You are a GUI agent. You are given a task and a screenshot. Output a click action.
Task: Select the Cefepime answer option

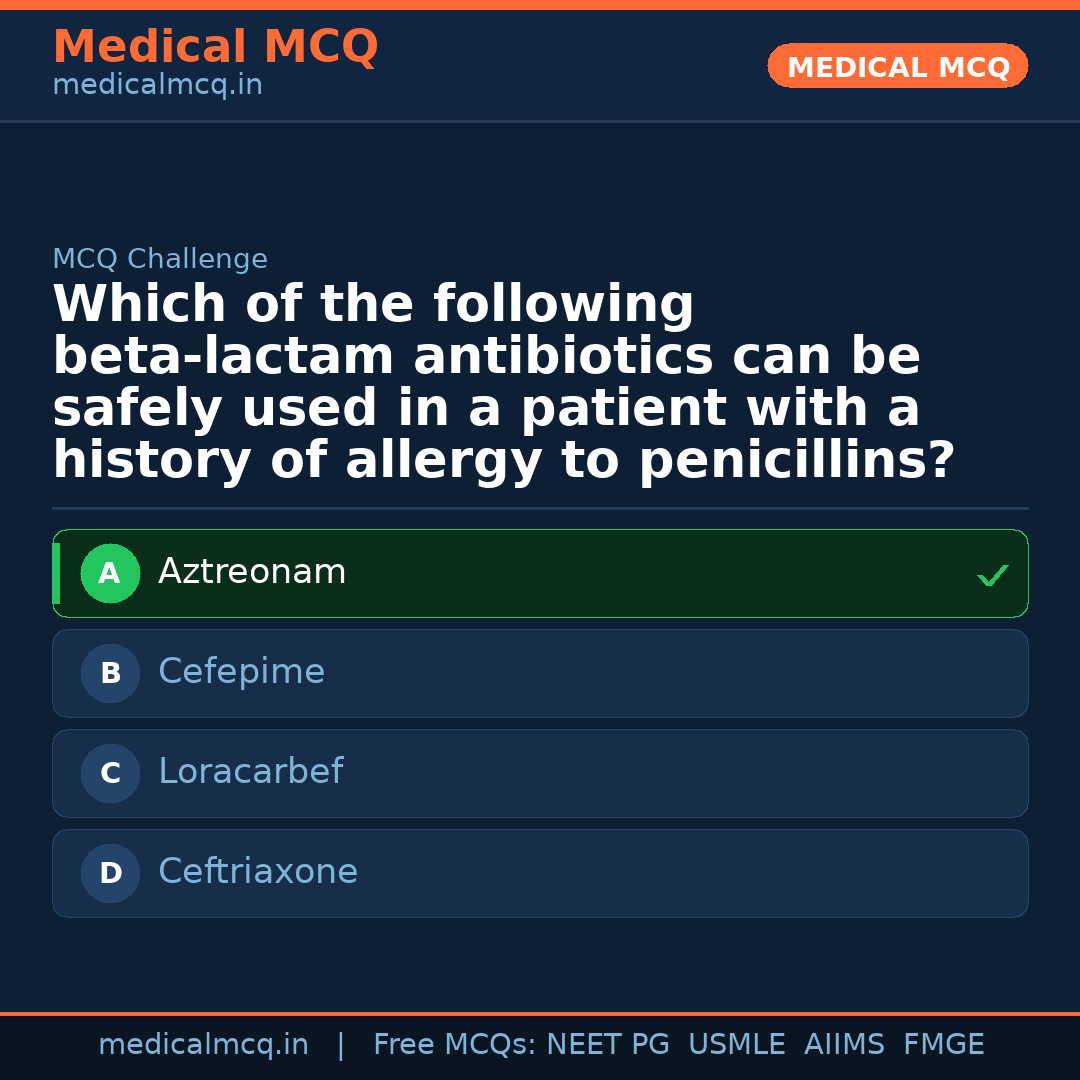pyautogui.click(x=540, y=674)
